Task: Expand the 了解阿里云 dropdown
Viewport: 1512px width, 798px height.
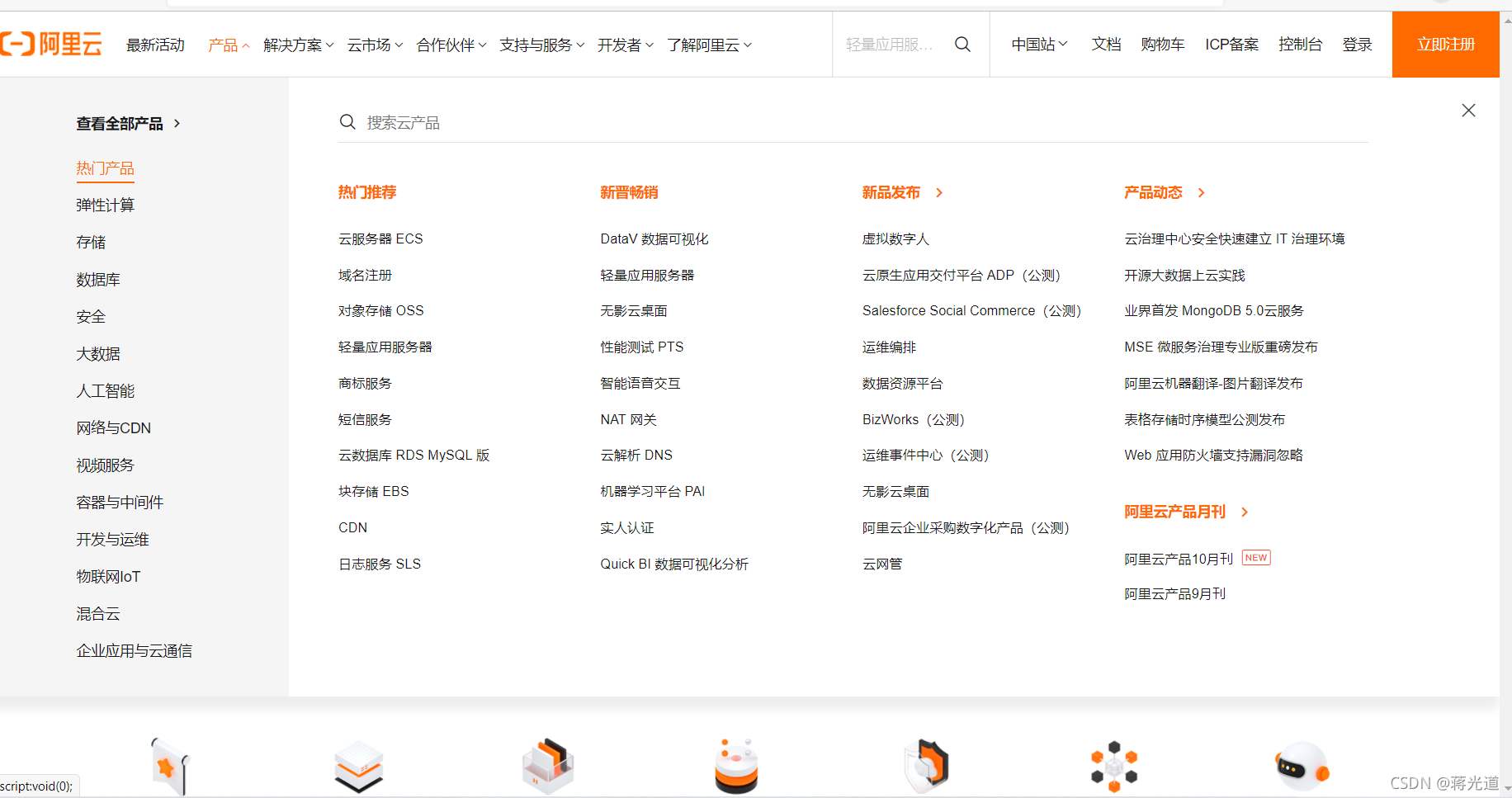Action: (x=710, y=45)
